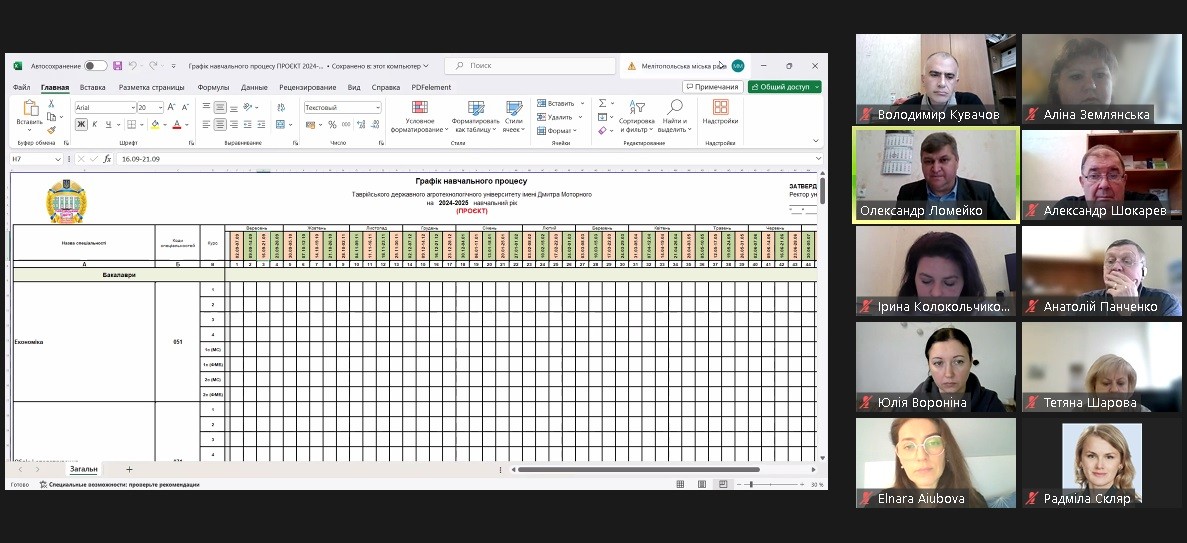Image resolution: width=1187 pixels, height=543 pixels.
Task: Switch to the Разметка страницы tab
Action: [151, 87]
